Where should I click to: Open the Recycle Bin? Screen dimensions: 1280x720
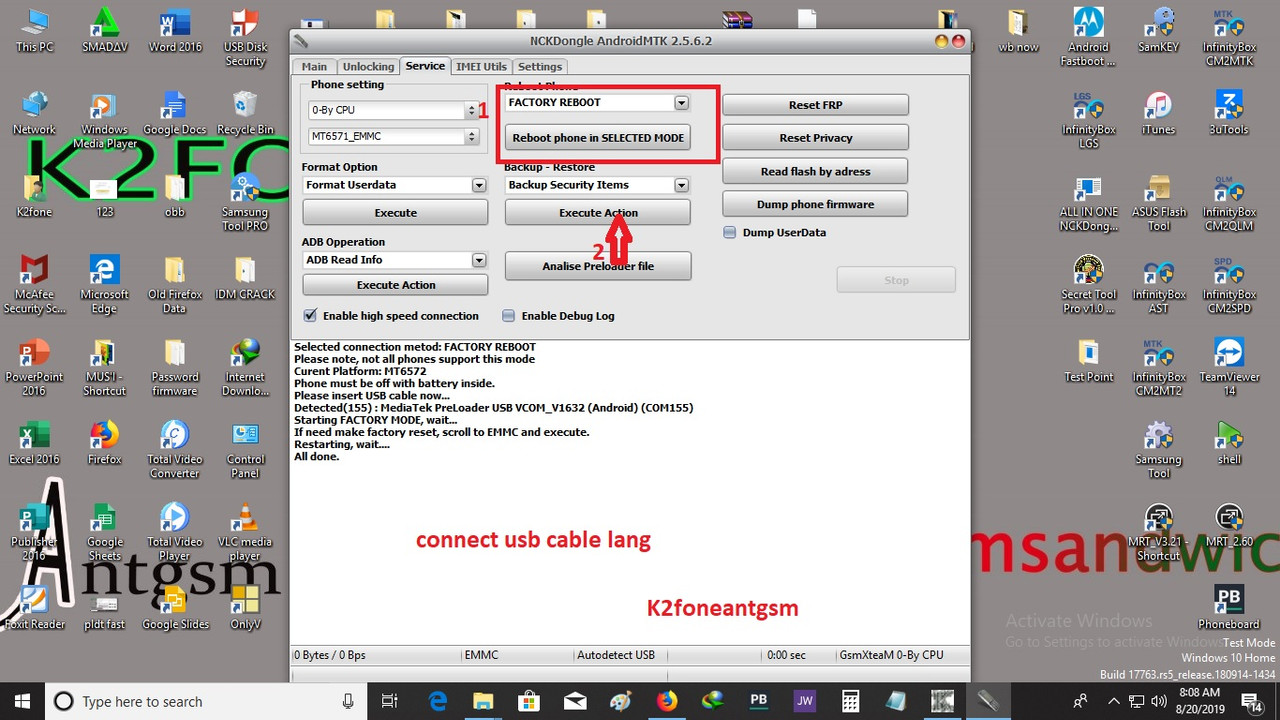pos(245,113)
